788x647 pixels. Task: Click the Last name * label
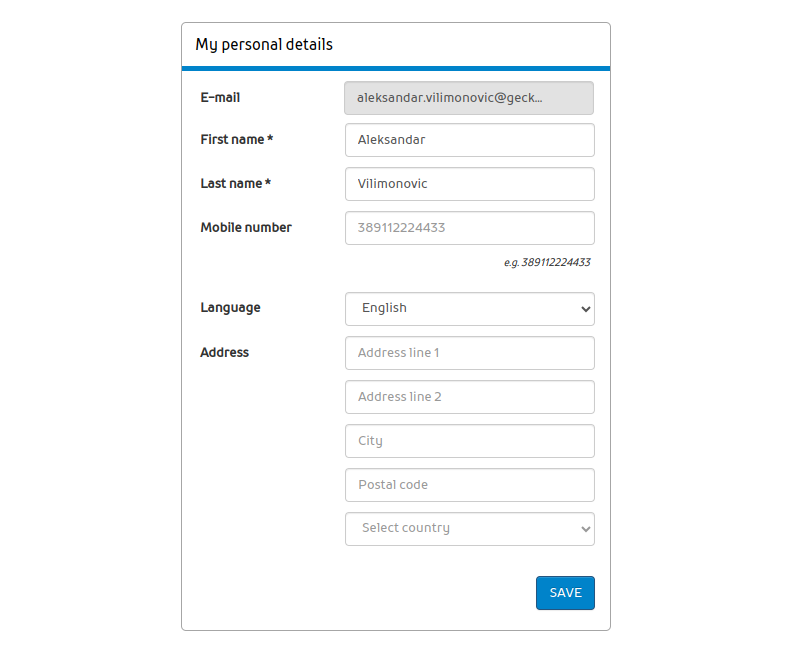point(236,184)
